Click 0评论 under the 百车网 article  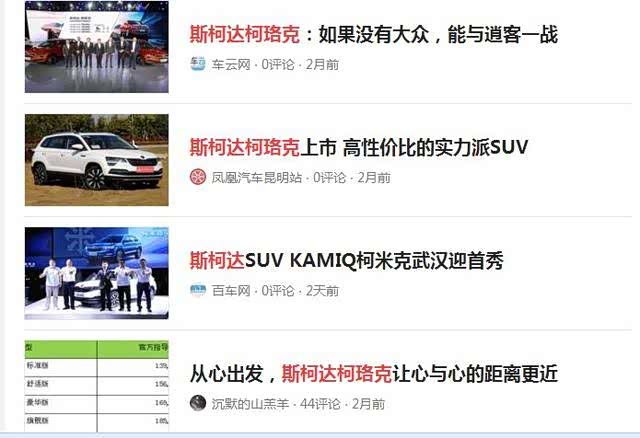pos(278,291)
